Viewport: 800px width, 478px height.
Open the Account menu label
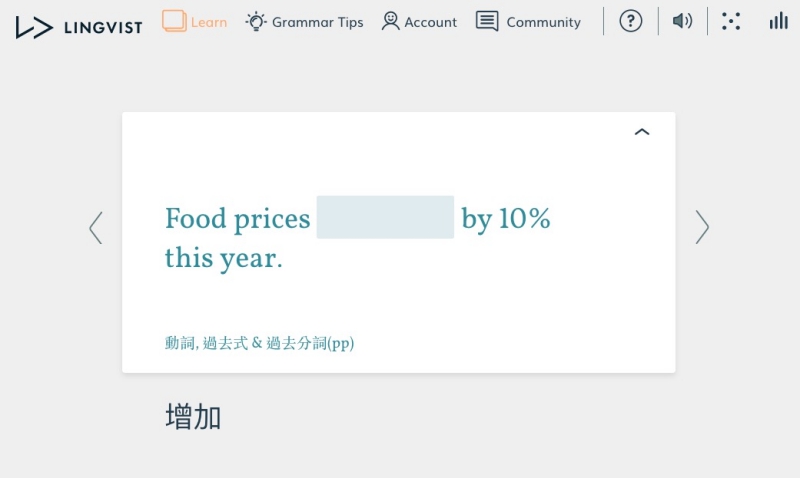pyautogui.click(x=430, y=22)
